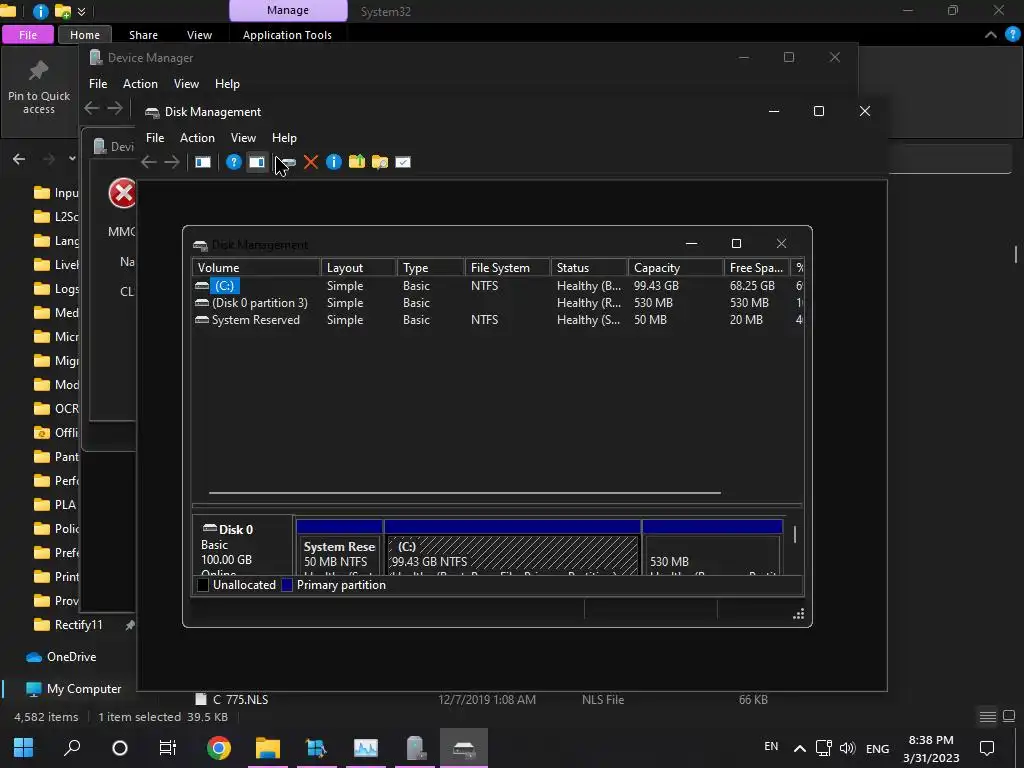The height and width of the screenshot is (768, 1024).
Task: Click the disk drive toolbar icon
Action: [288, 162]
